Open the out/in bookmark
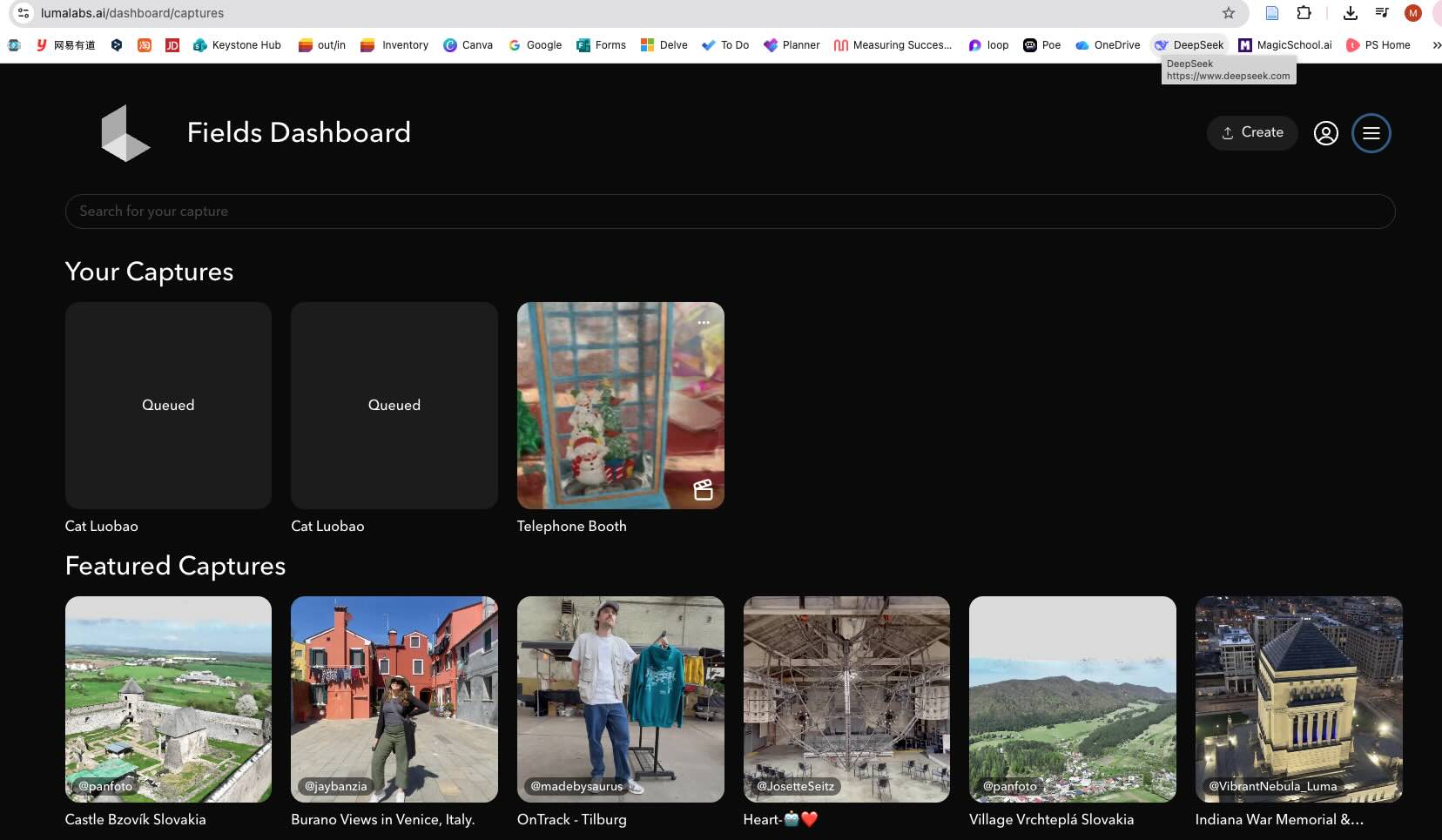Image resolution: width=1442 pixels, height=840 pixels. [x=321, y=45]
